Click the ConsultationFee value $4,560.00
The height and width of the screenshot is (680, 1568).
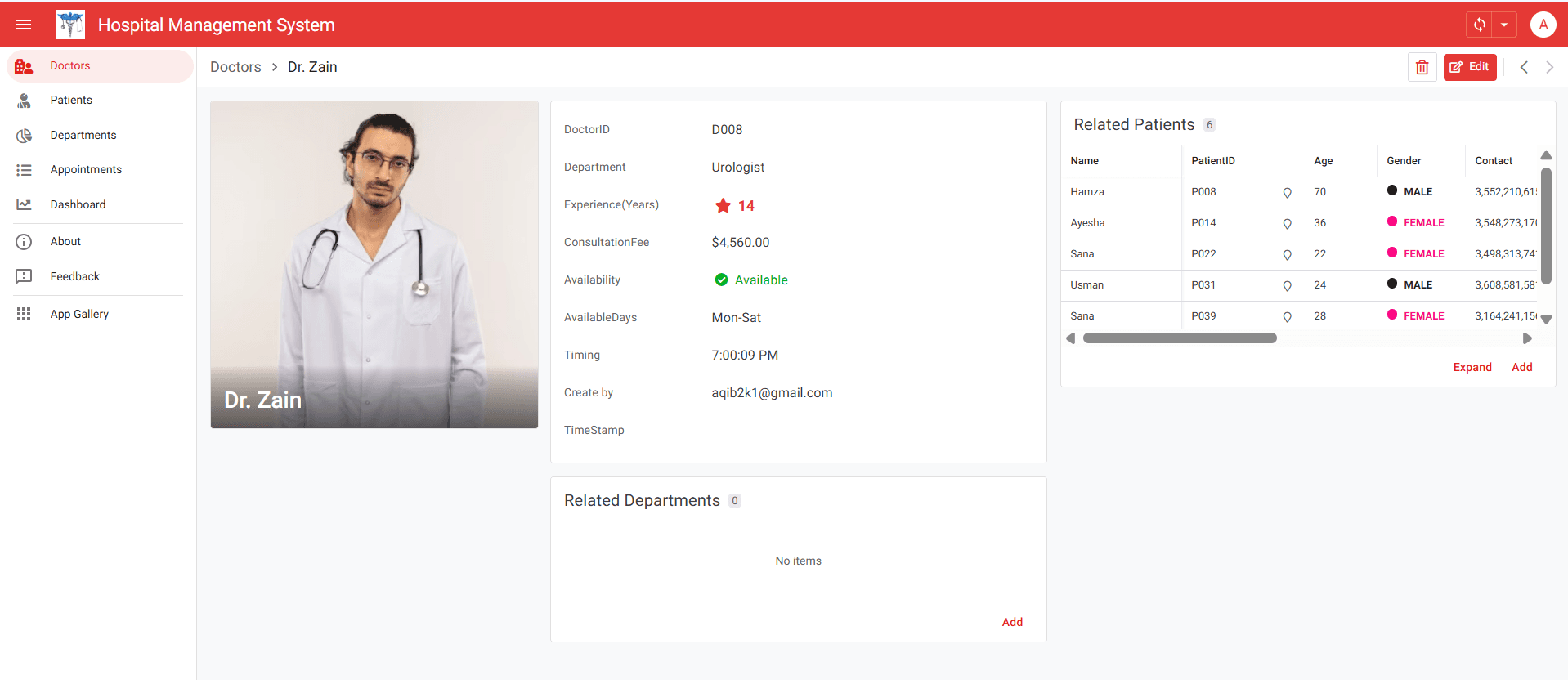[741, 242]
